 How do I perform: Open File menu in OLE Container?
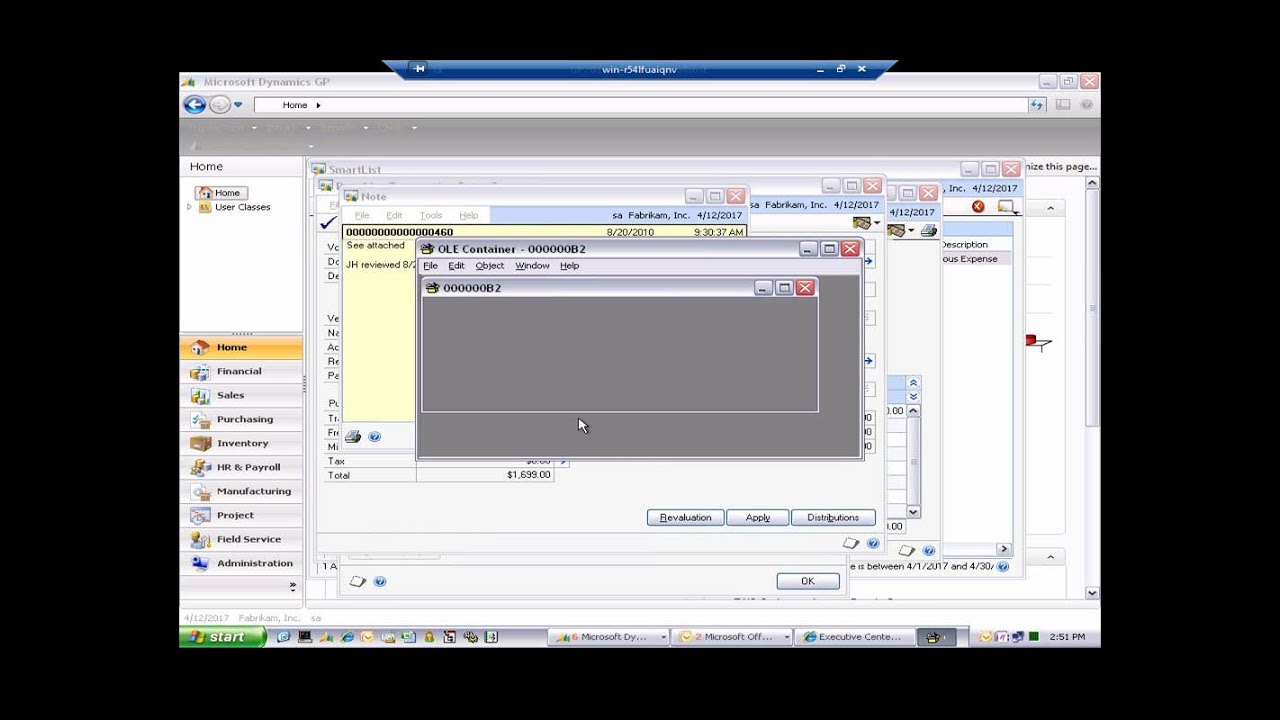pos(430,266)
